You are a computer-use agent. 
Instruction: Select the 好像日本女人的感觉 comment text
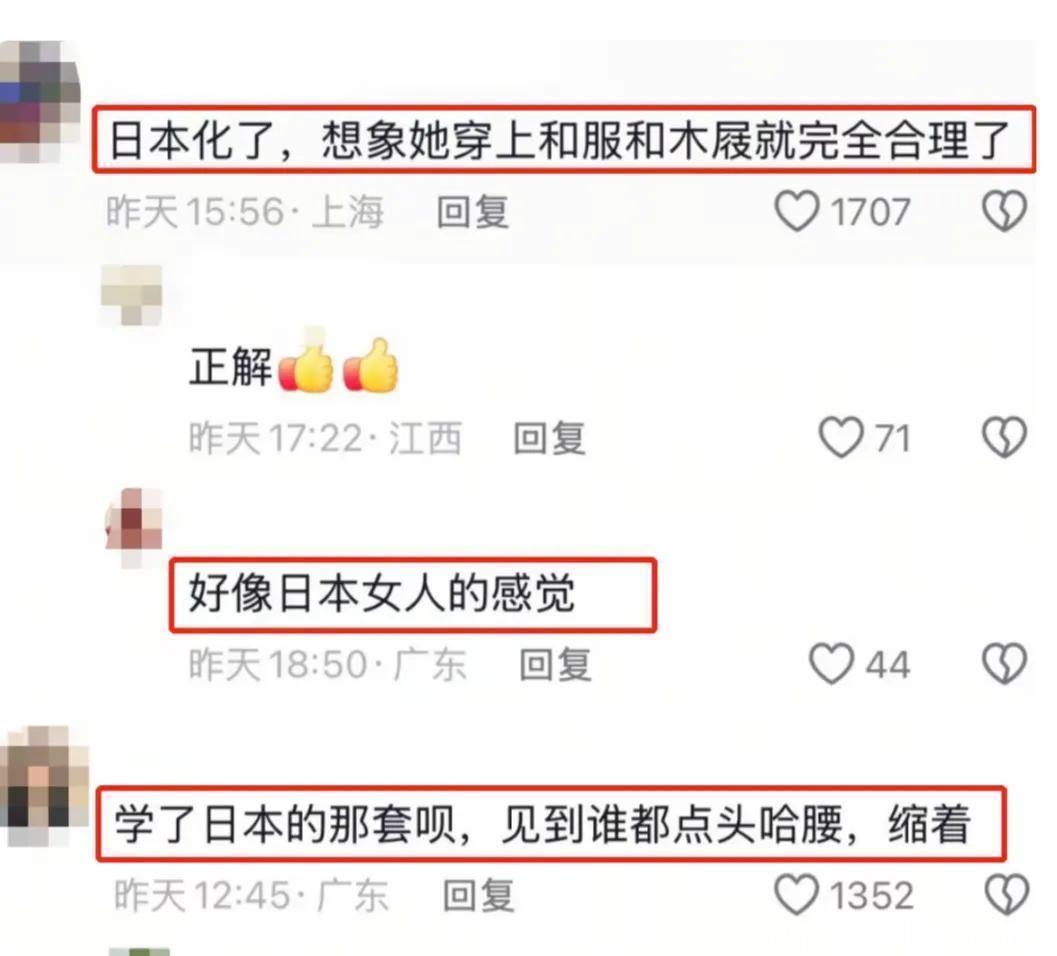(382, 593)
